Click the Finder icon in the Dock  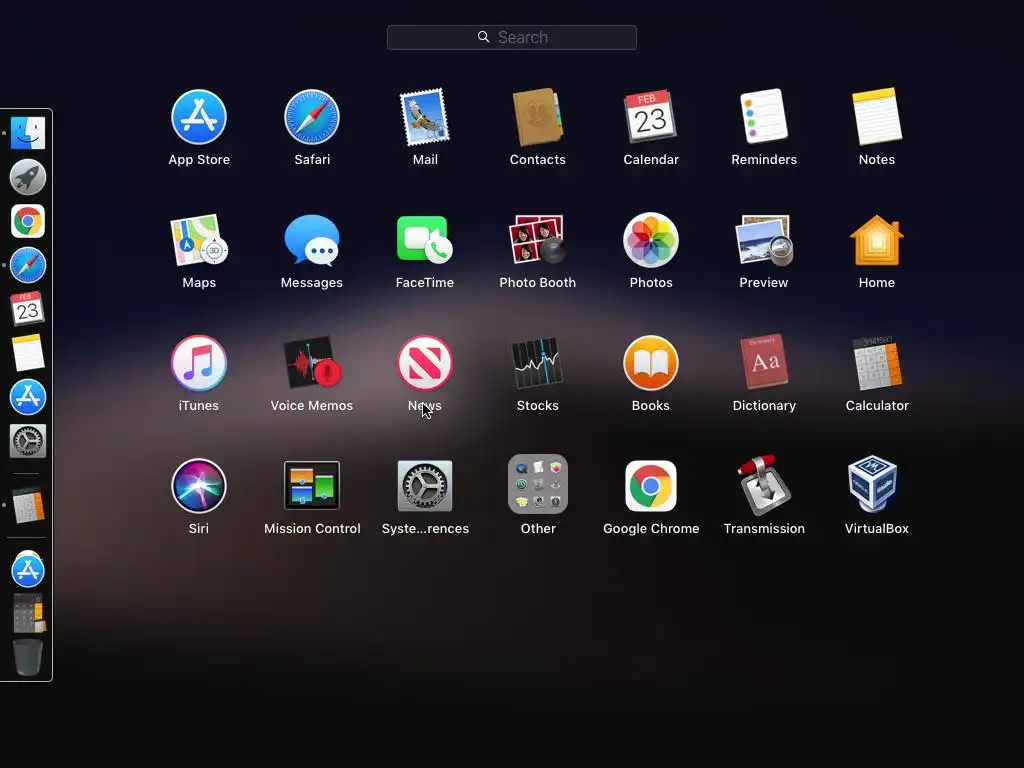tap(27, 133)
